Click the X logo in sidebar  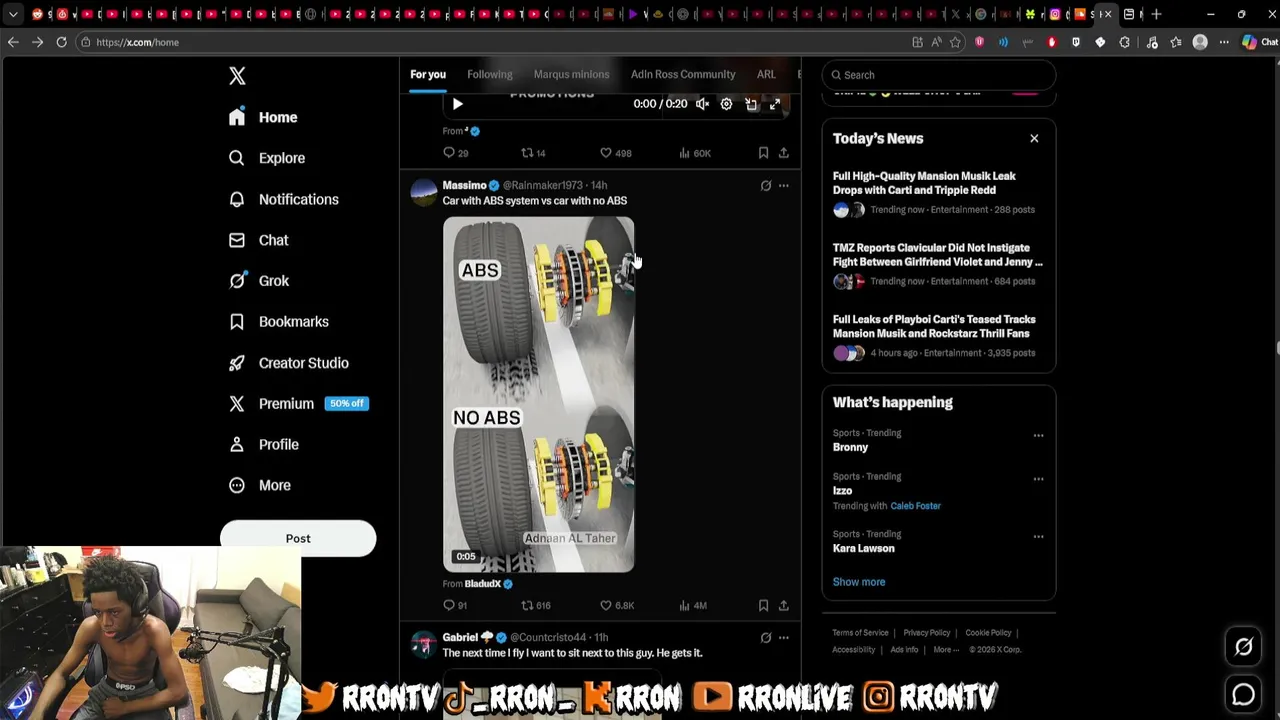click(237, 76)
